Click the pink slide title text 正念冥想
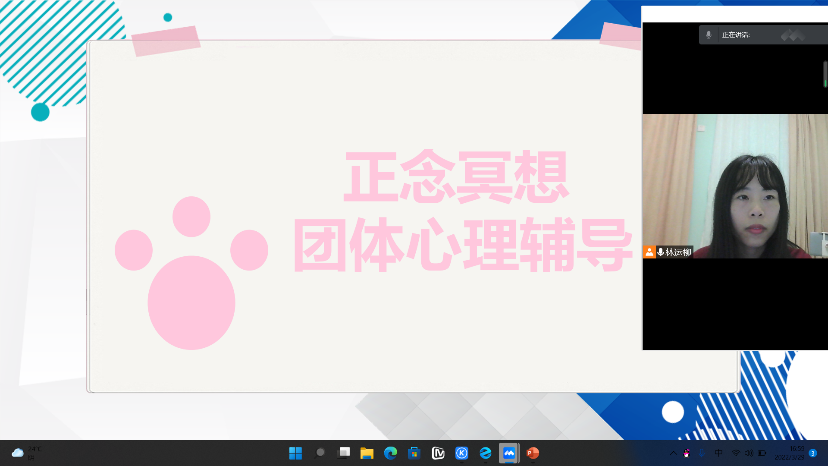Screen dimensions: 828x466 (456, 177)
